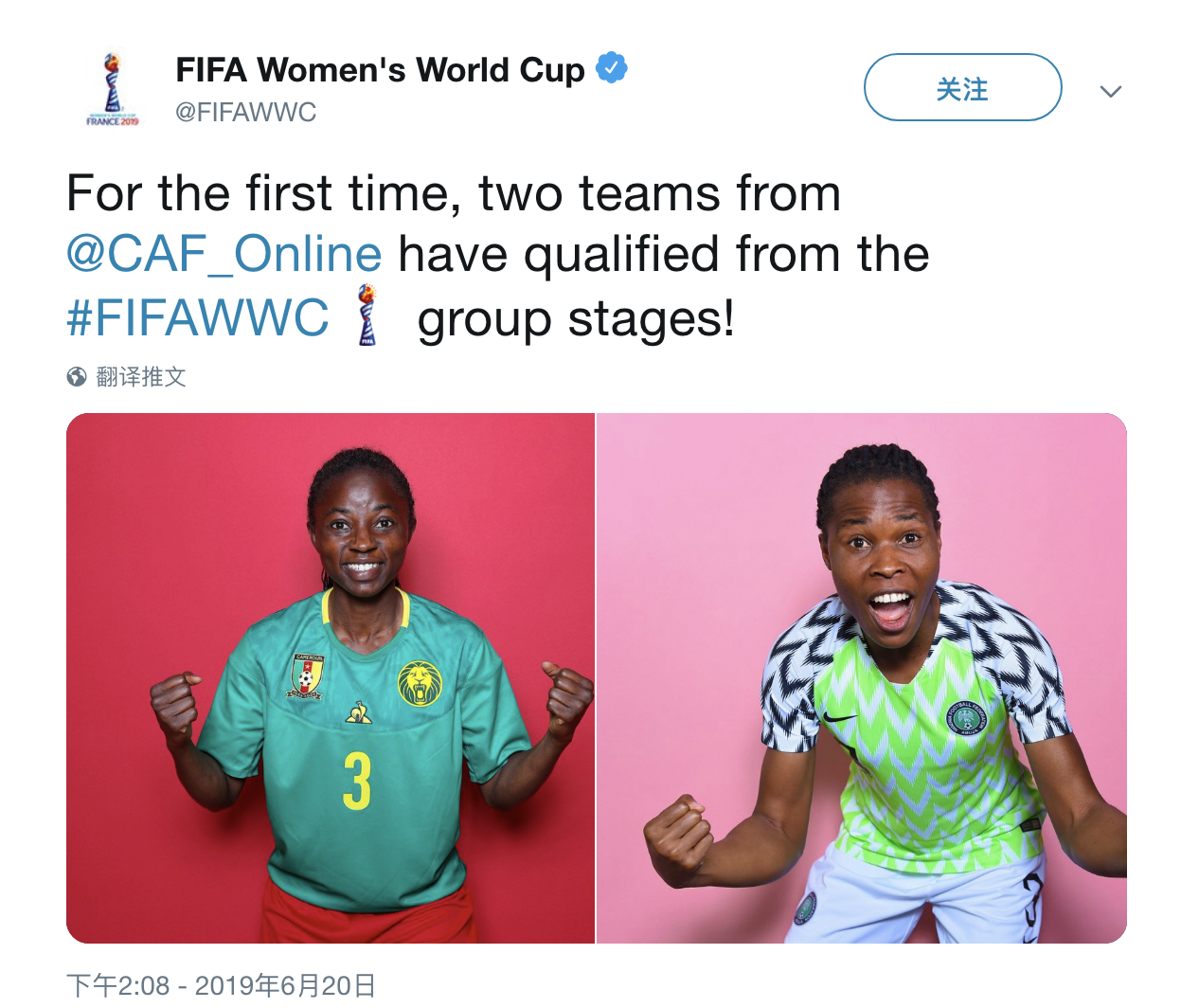The height and width of the screenshot is (1008, 1199).
Task: Follow the account with 关注 button
Action: pos(962,87)
